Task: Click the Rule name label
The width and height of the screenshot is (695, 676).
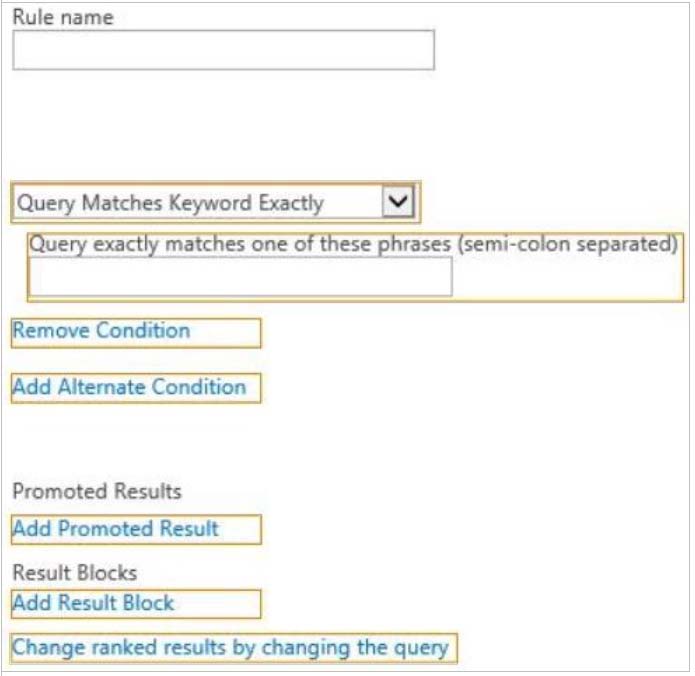Action: 62,17
